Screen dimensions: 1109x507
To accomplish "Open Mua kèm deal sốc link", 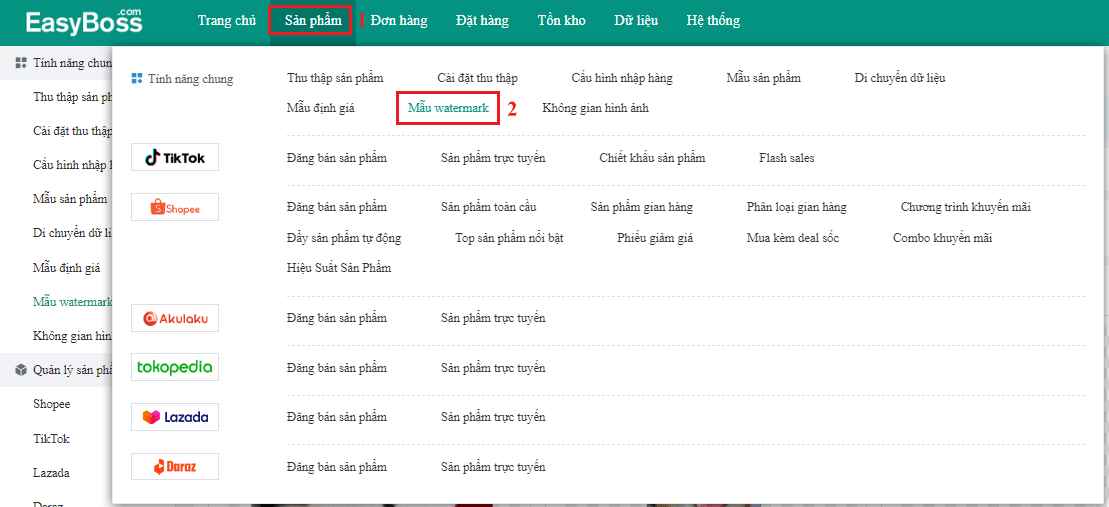I will (x=793, y=238).
